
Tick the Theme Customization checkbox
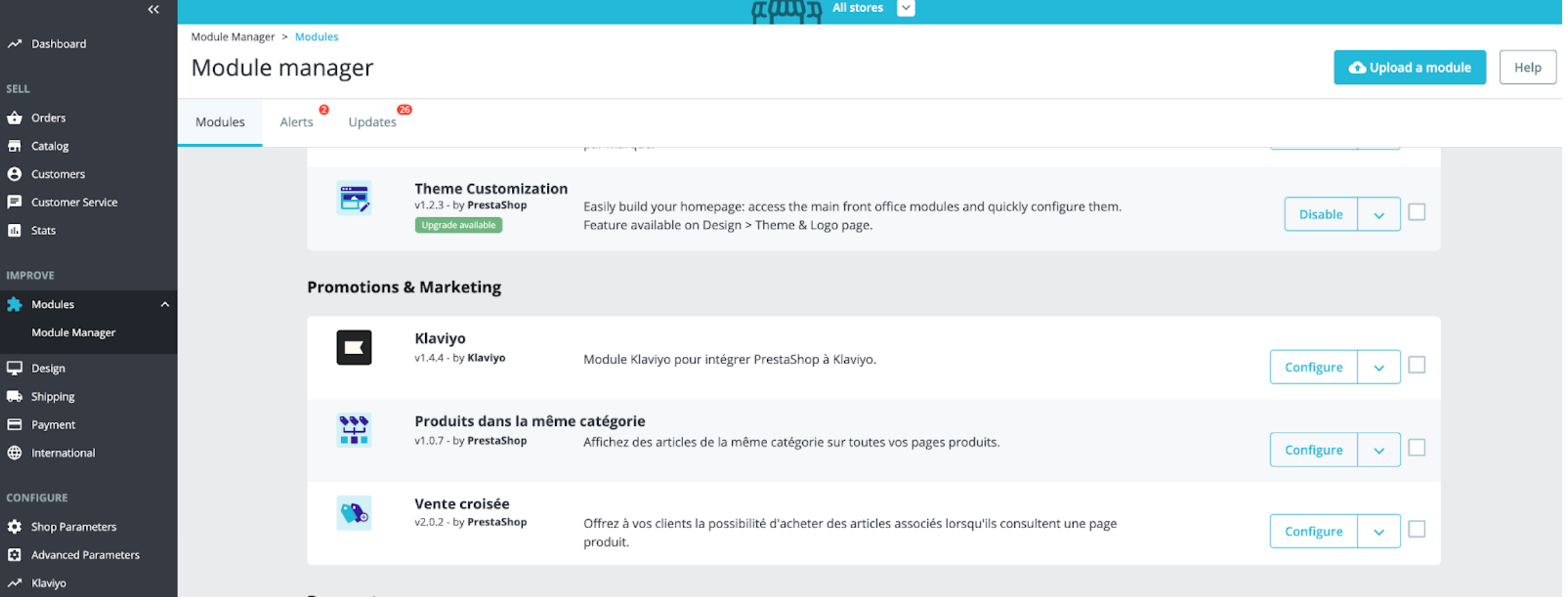(1416, 213)
